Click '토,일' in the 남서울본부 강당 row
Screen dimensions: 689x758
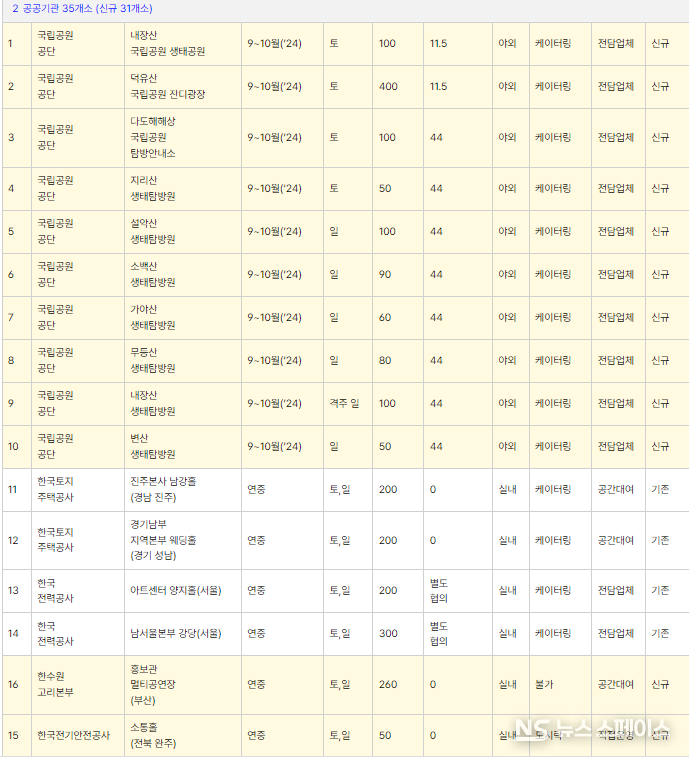[x=340, y=634]
